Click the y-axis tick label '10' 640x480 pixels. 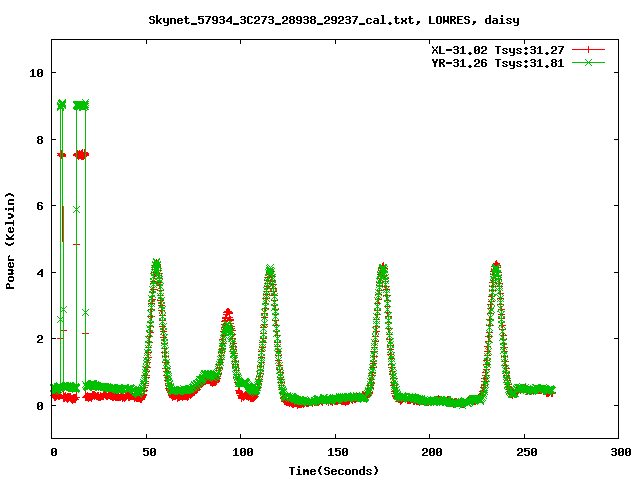36,73
